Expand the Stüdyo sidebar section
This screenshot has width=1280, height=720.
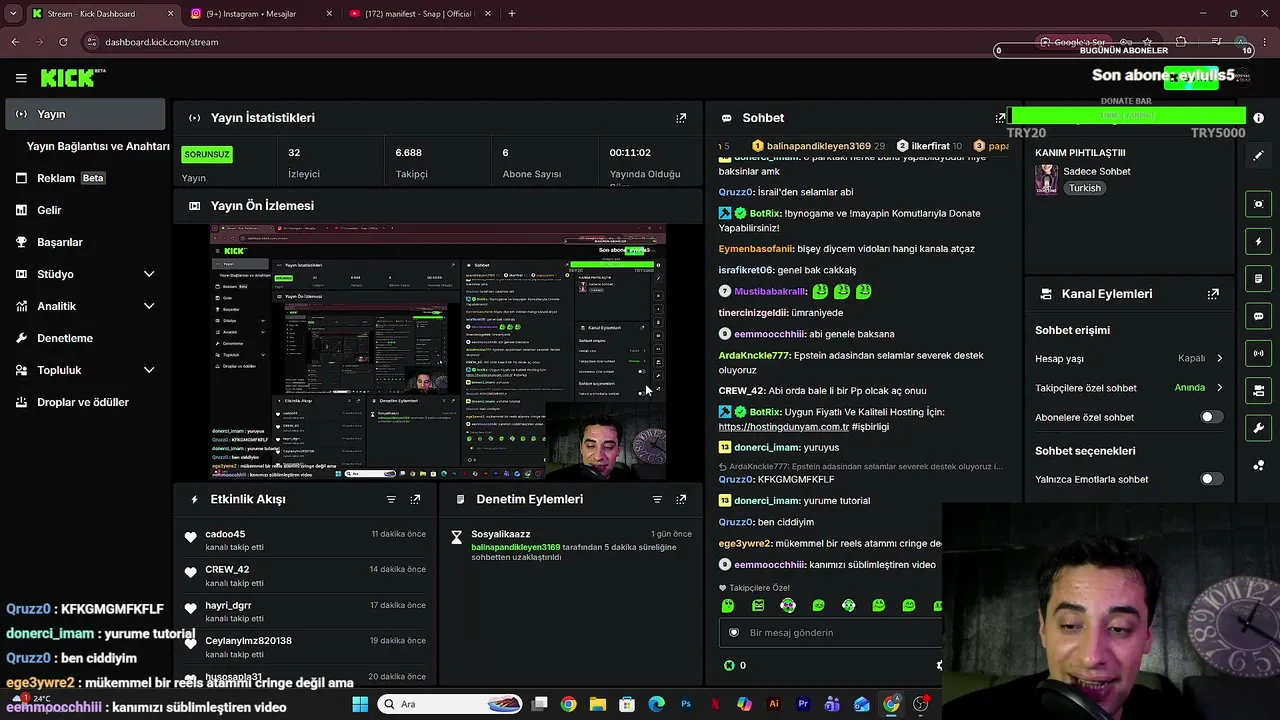(x=149, y=274)
